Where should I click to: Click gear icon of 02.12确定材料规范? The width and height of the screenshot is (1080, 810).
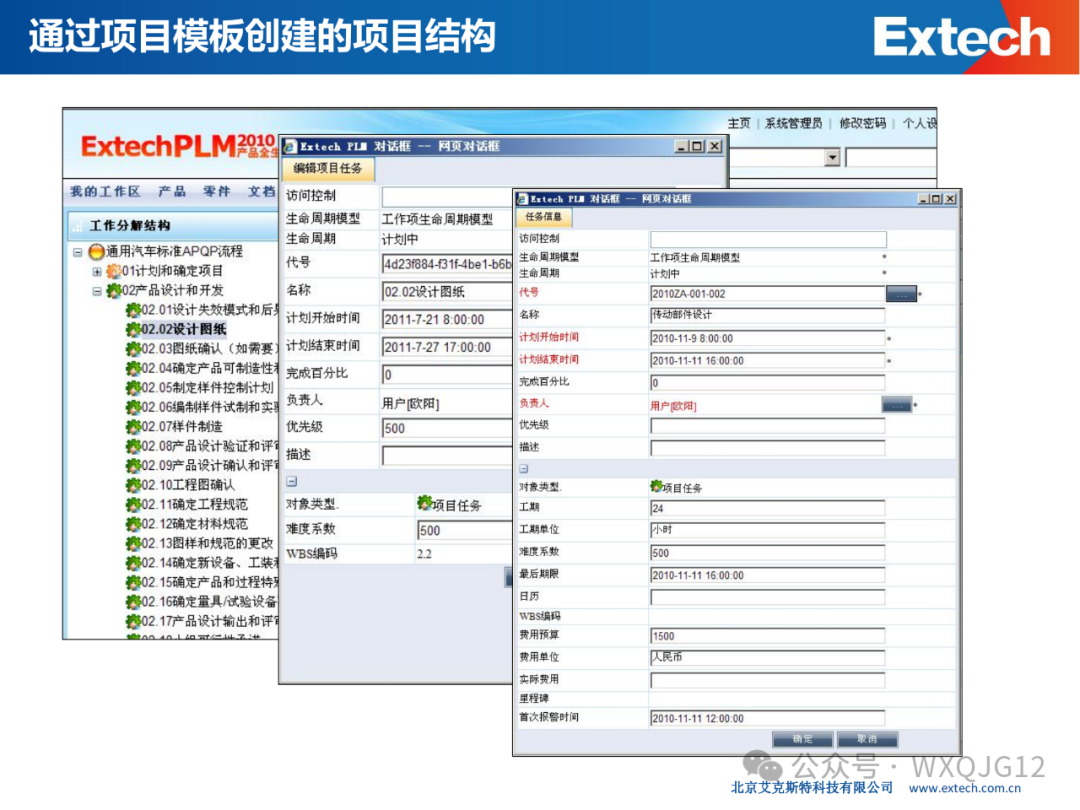coord(133,524)
